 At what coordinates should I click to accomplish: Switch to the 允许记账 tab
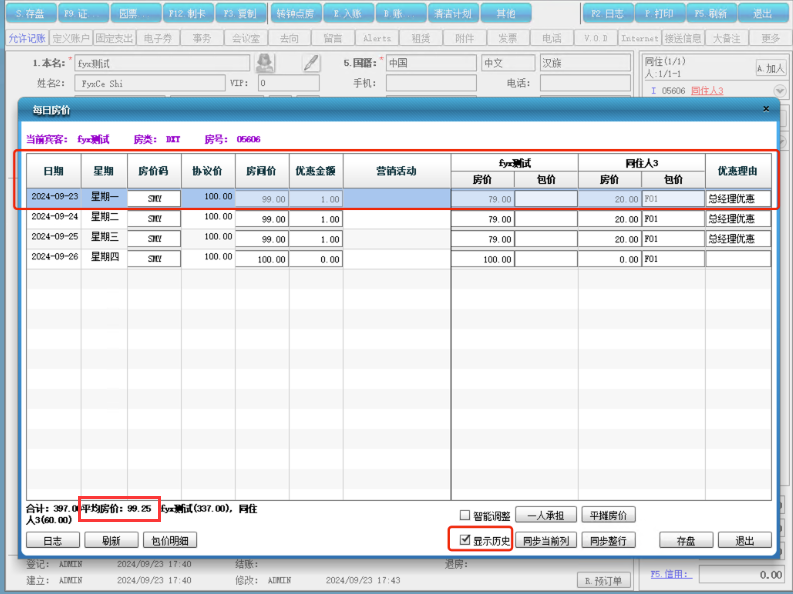(x=27, y=38)
